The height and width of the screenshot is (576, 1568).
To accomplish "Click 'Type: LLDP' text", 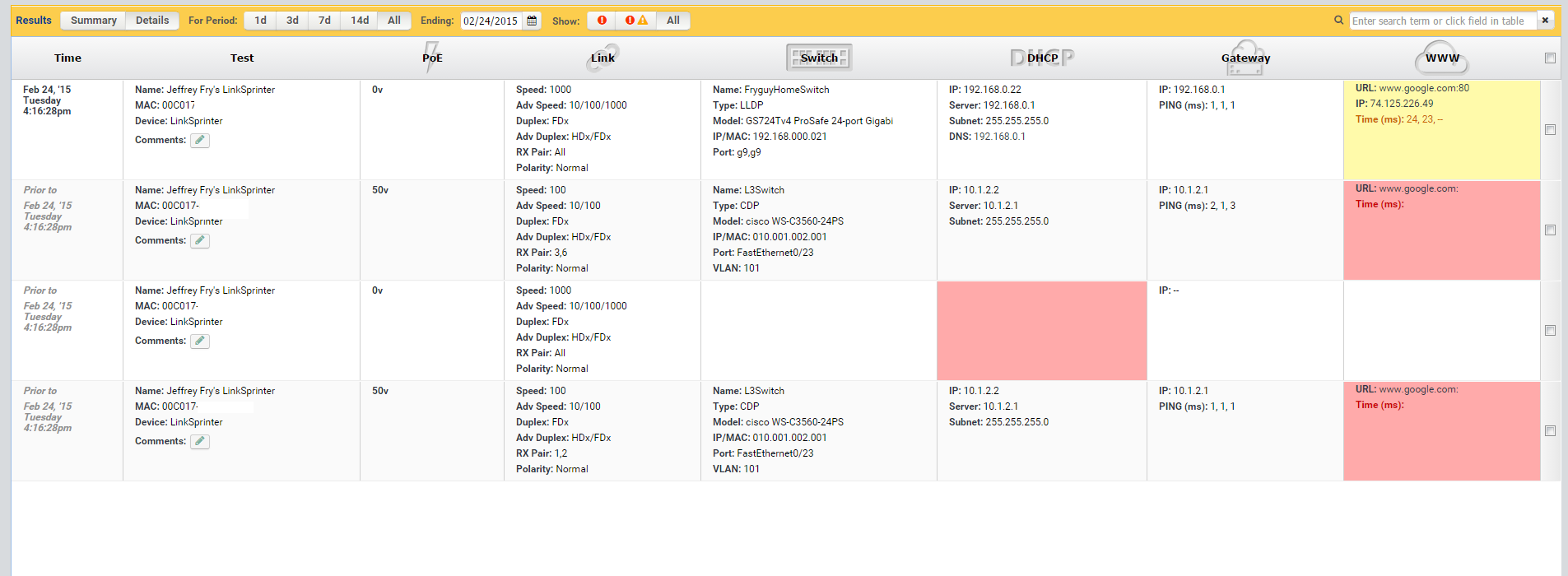I will [x=738, y=105].
